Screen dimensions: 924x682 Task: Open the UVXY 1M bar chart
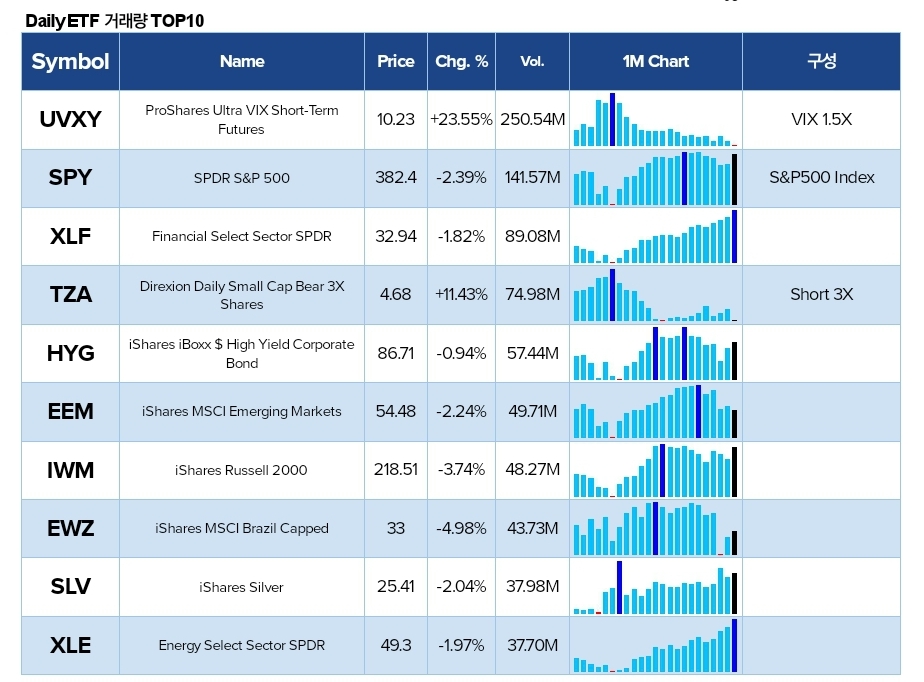click(655, 120)
